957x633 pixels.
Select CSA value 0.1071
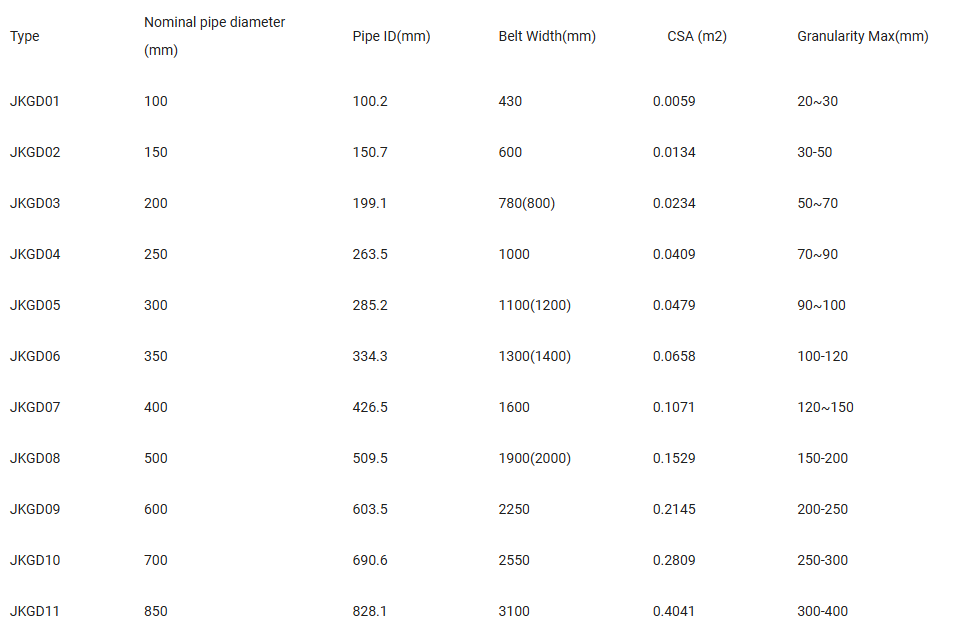674,407
